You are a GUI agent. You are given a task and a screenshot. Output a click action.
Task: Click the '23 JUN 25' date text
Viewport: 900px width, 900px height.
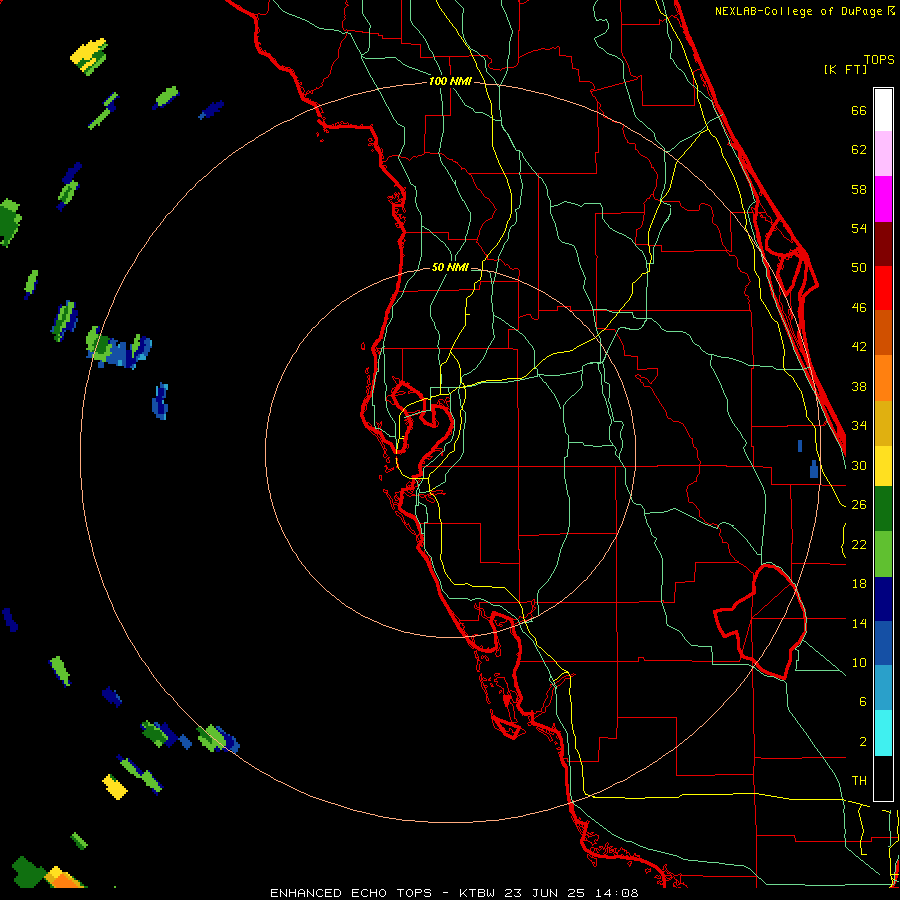pyautogui.click(x=544, y=893)
